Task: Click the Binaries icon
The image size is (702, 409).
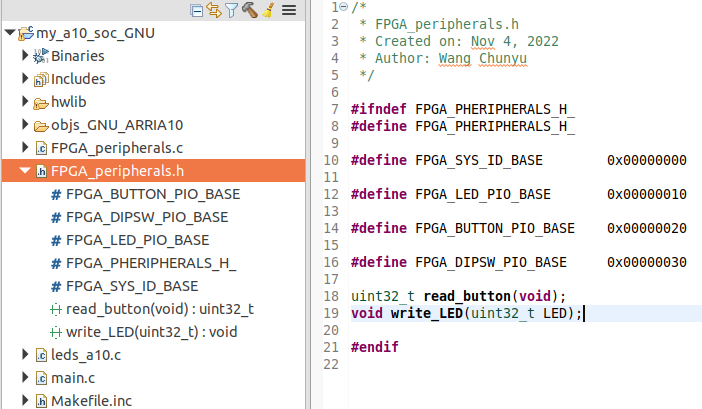Action: pyautogui.click(x=41, y=56)
